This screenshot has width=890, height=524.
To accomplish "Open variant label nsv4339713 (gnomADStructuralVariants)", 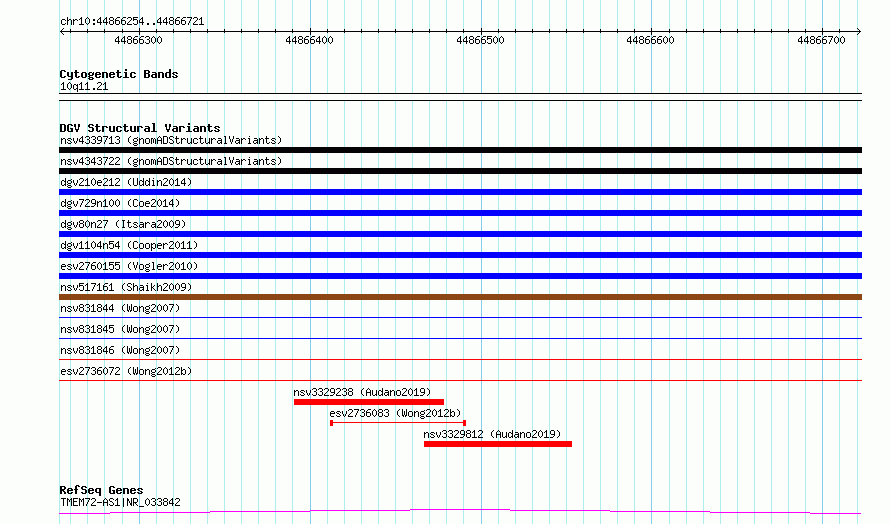I will point(171,140).
